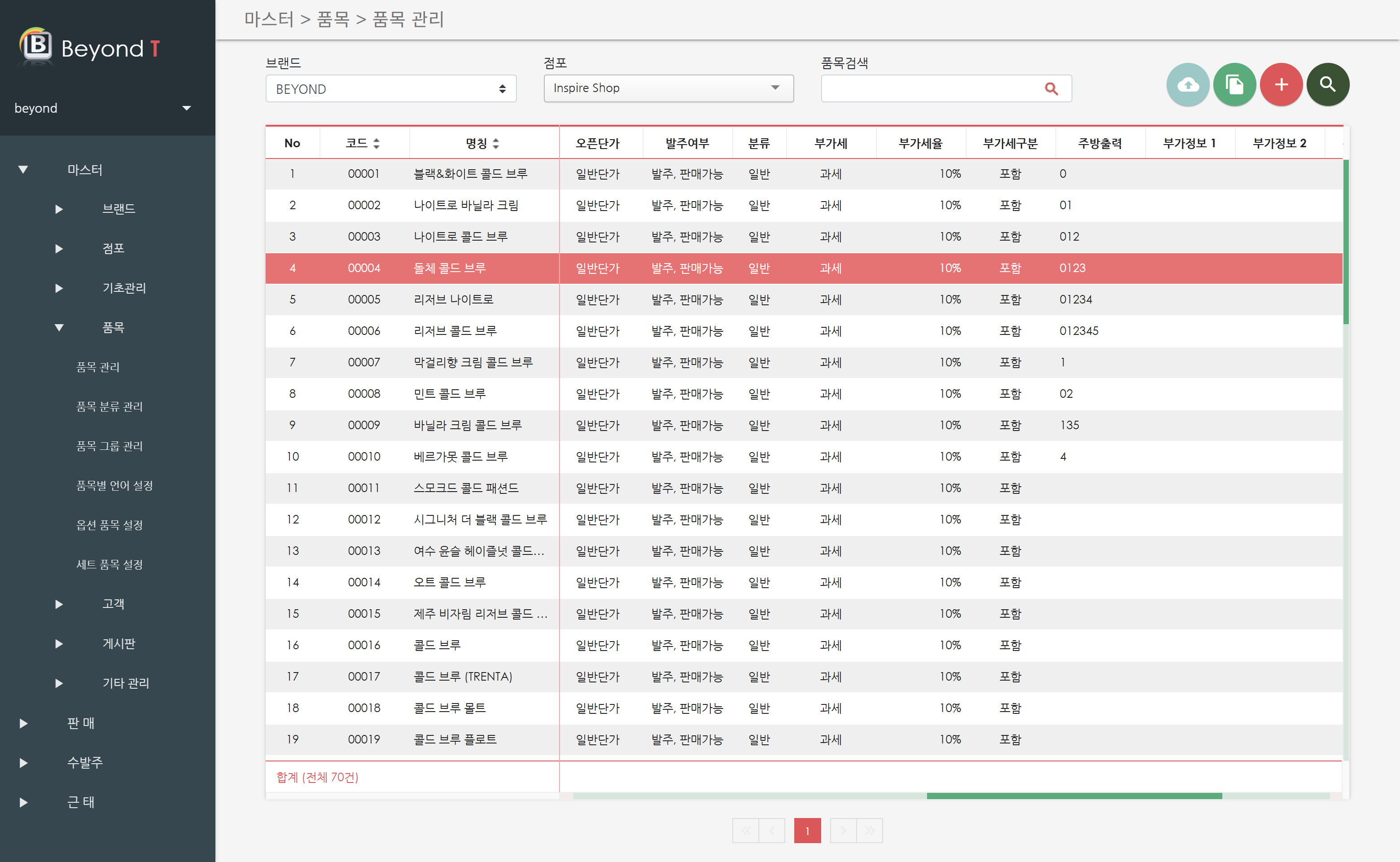The image size is (1400, 862).
Task: Open the 점포 Inspire Shop dropdown
Action: [669, 88]
